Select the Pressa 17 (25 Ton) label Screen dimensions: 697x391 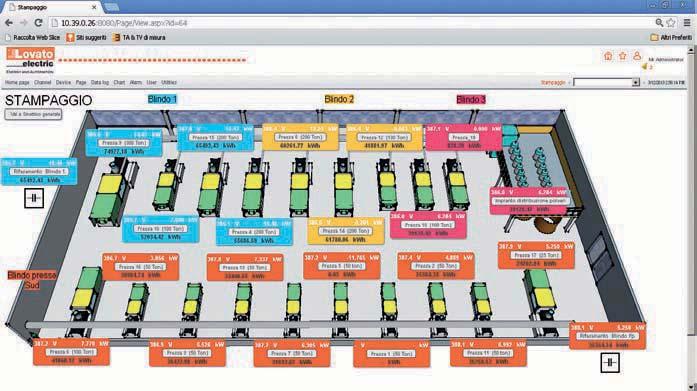[x=536, y=255]
